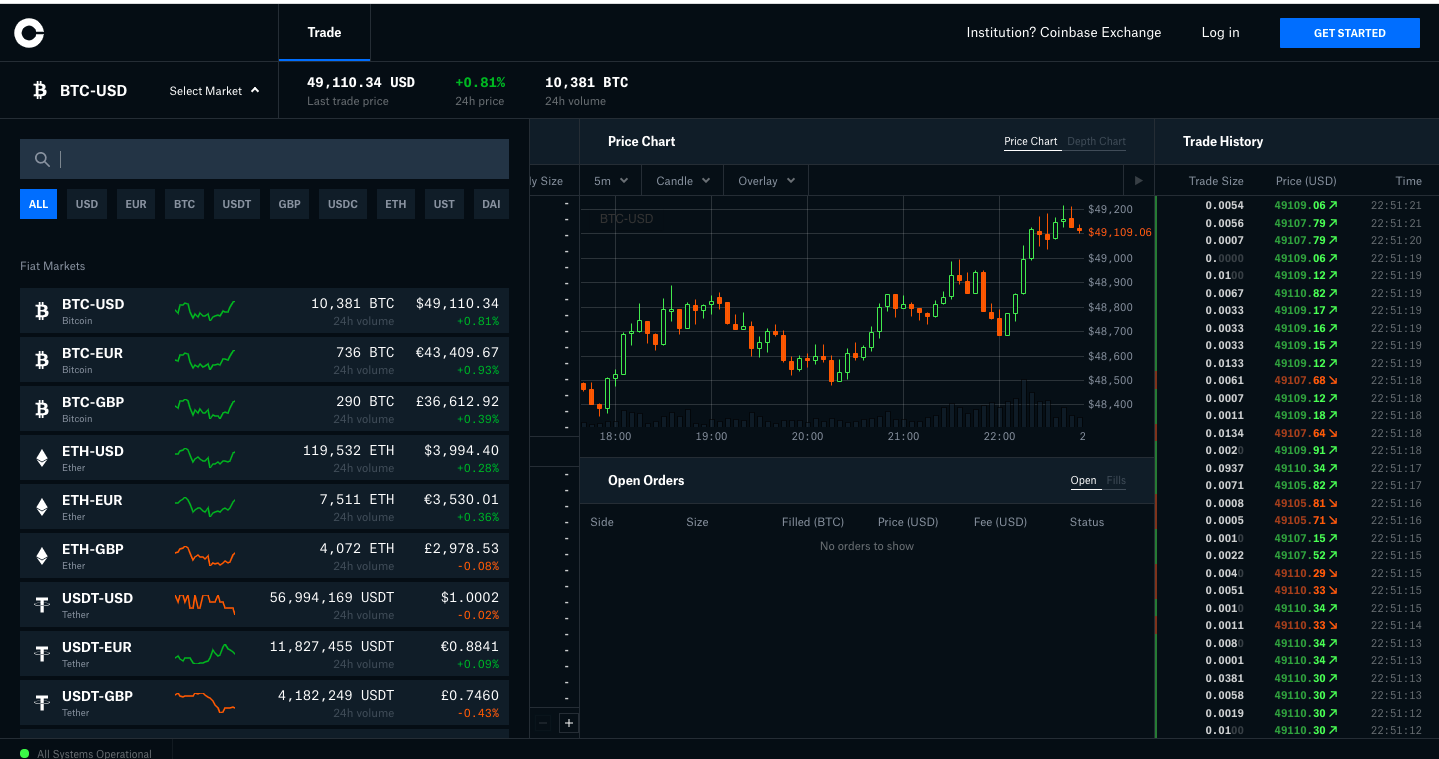This screenshot has width=1439, height=759.
Task: Click the Tether icon in USDT-EUR row
Action: coord(42,654)
